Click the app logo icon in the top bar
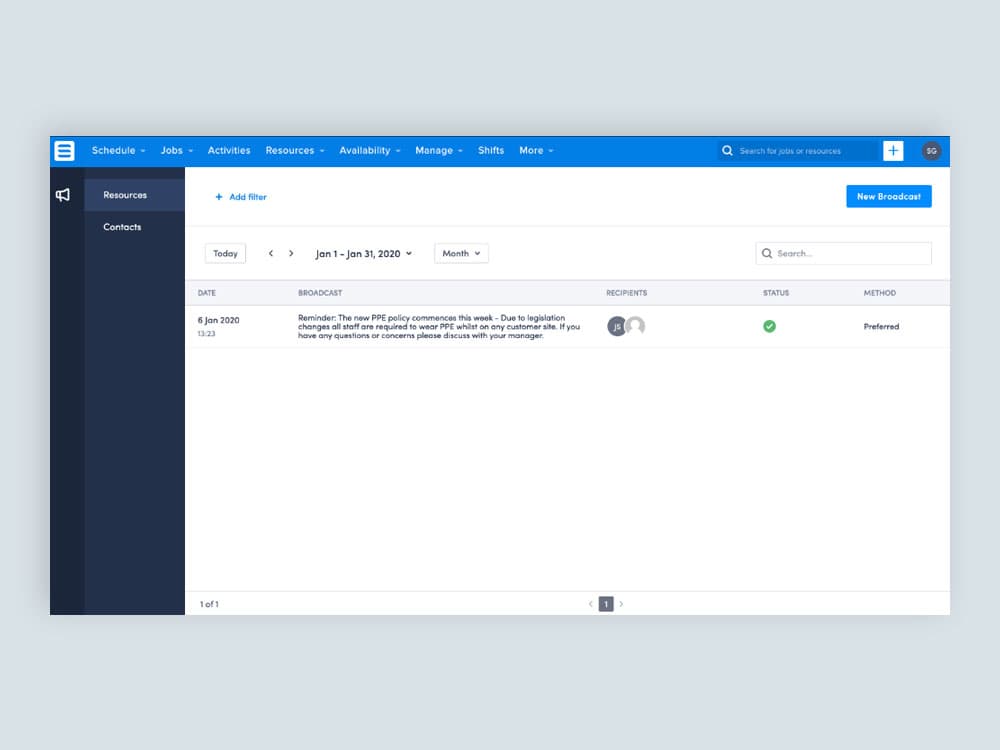Viewport: 1000px width, 750px height. coord(64,151)
